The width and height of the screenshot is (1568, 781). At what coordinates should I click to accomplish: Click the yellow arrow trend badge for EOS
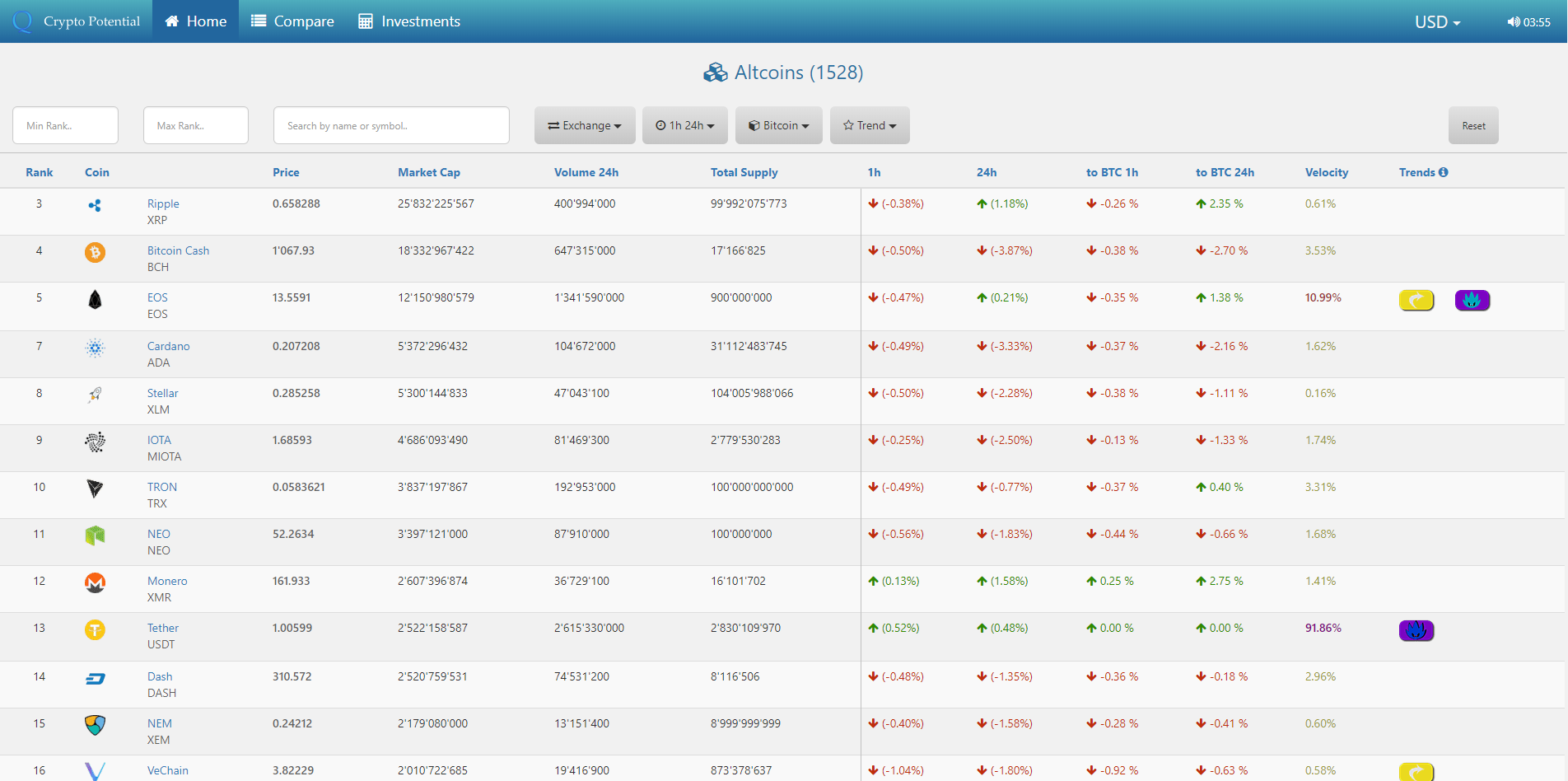1416,301
